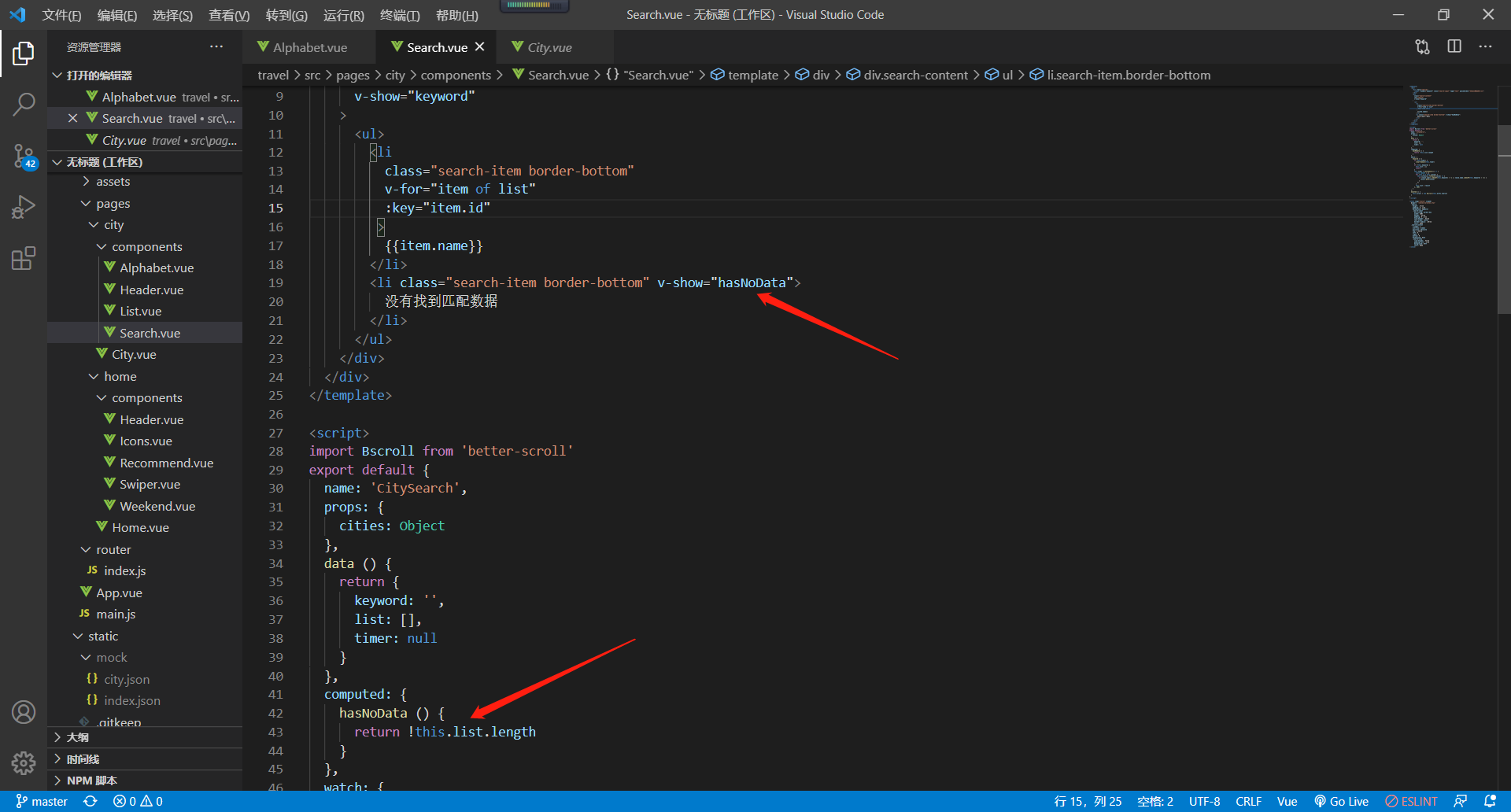Open the Manage gear settings icon
Viewport: 1511px width, 812px height.
pos(24,762)
